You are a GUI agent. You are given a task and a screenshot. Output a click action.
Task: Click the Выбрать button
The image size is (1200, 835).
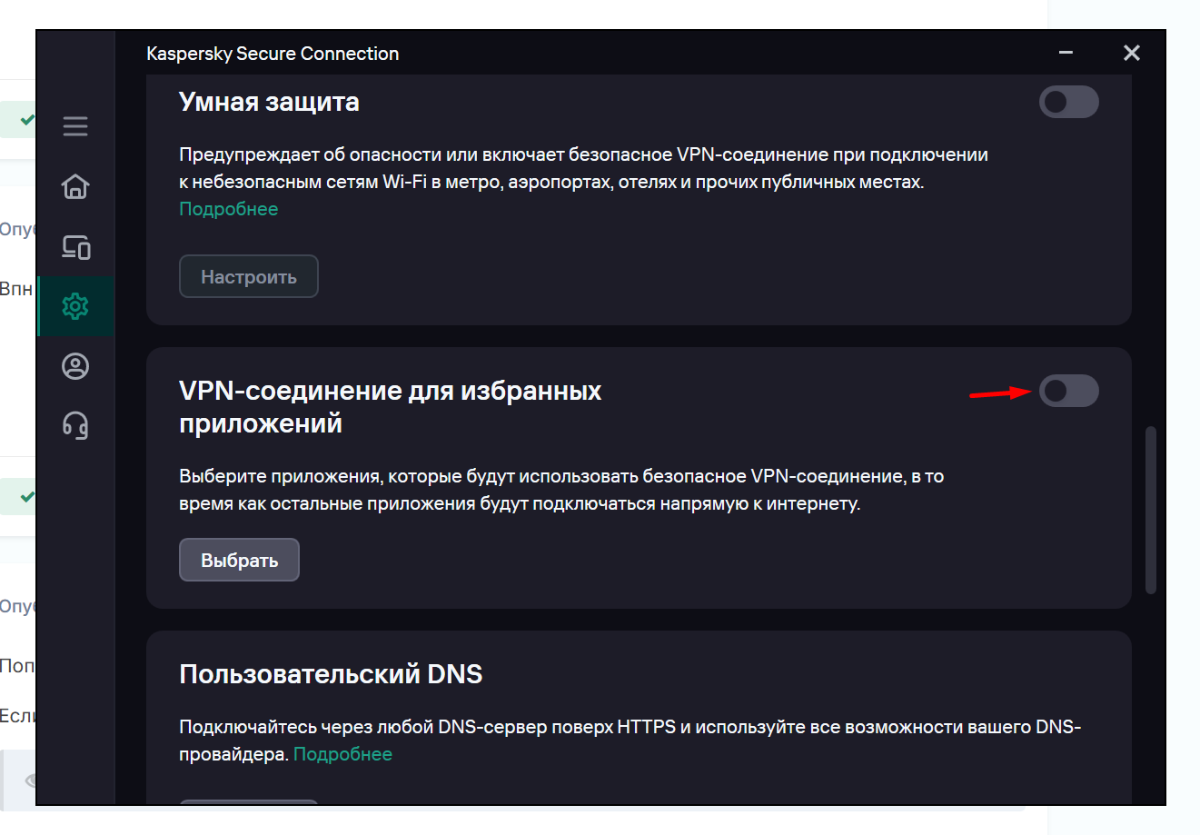tap(239, 560)
